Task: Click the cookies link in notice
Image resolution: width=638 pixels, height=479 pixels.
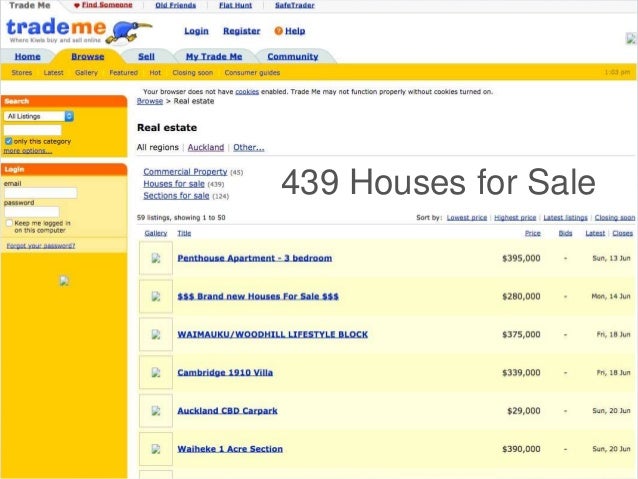Action: 247,92
